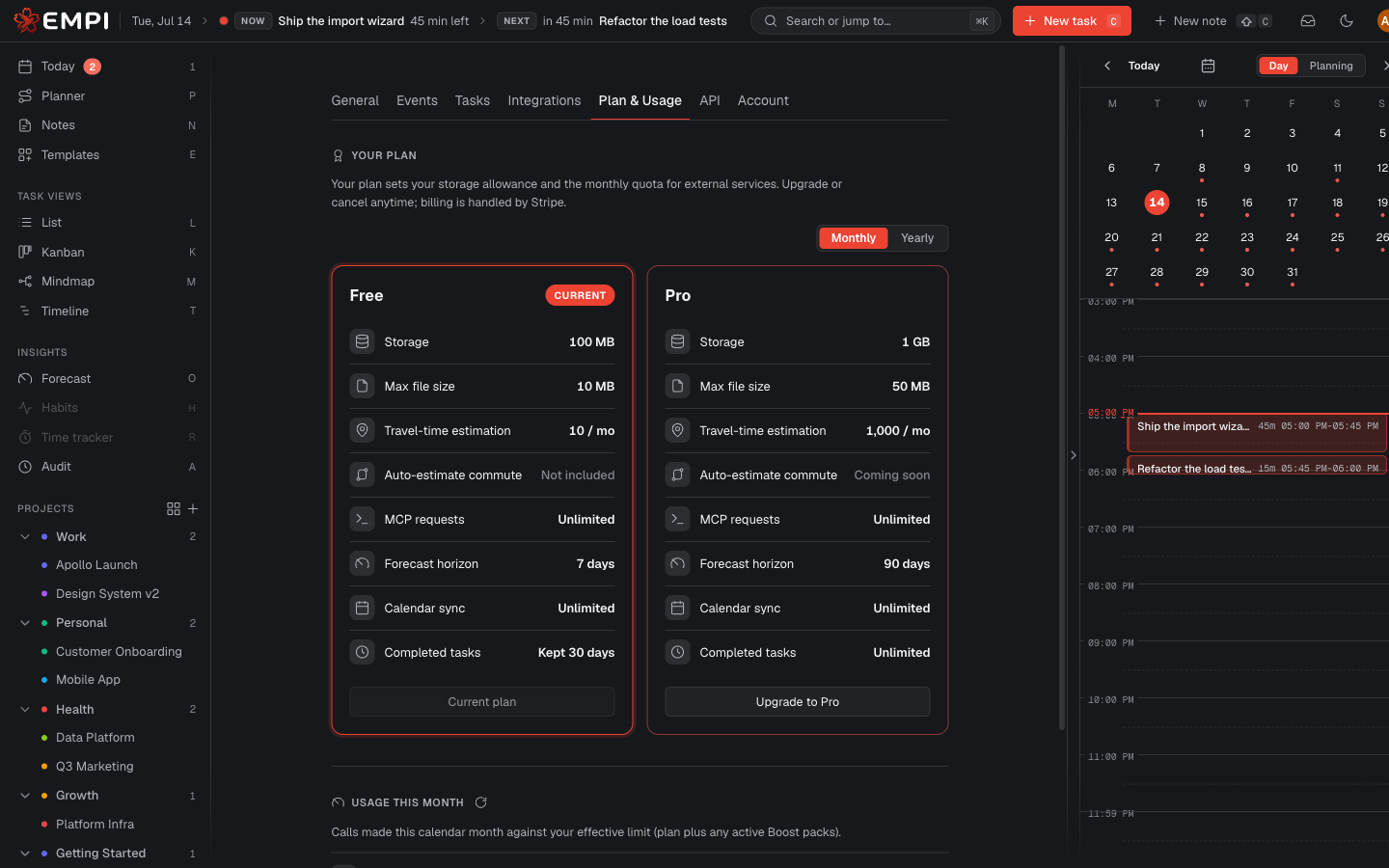Switch calendar panel to Planning mode

coord(1331,66)
